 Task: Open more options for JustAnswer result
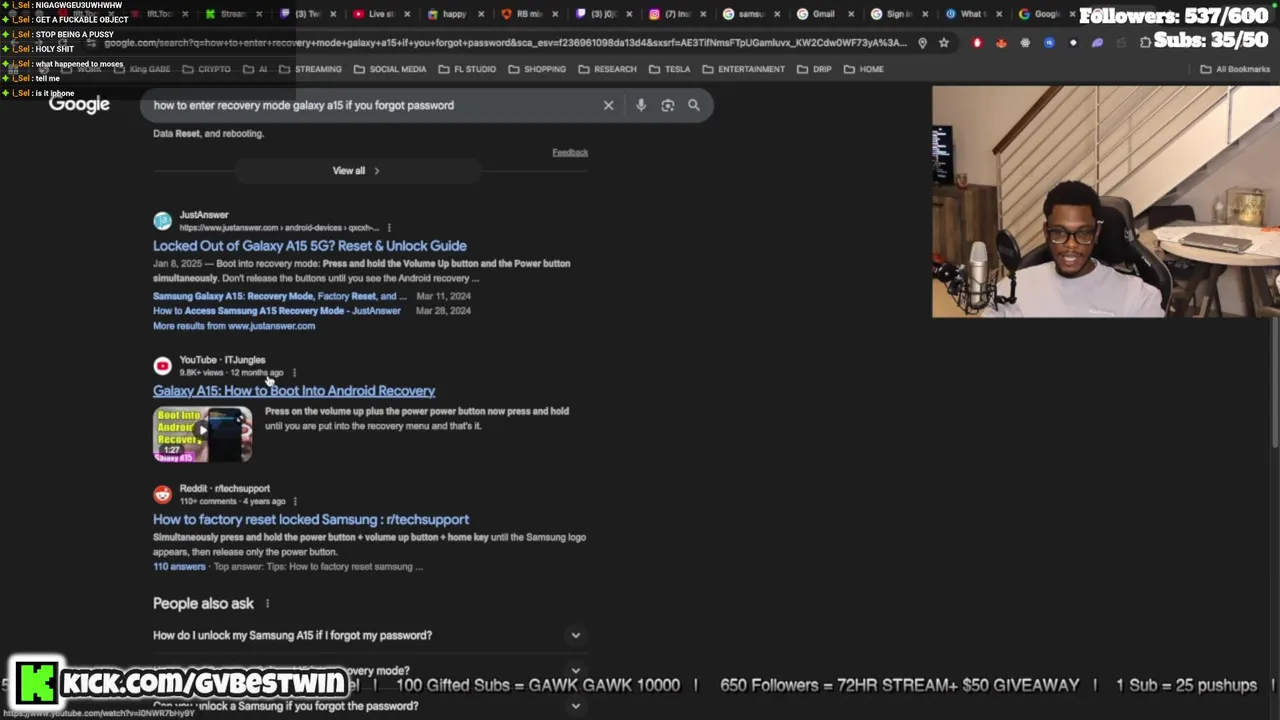(x=389, y=228)
